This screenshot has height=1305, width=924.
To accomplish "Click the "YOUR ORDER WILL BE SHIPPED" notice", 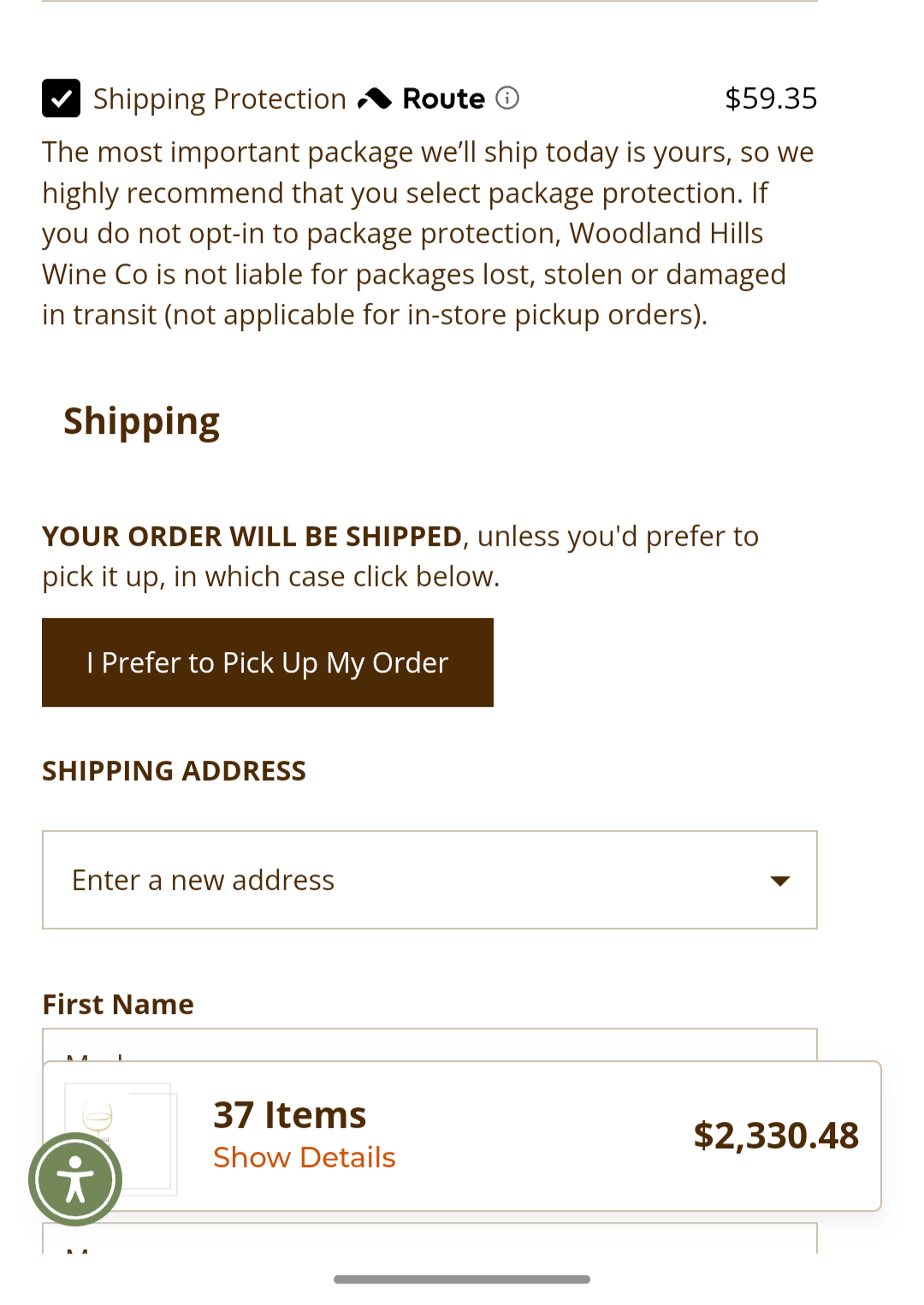I will click(252, 537).
